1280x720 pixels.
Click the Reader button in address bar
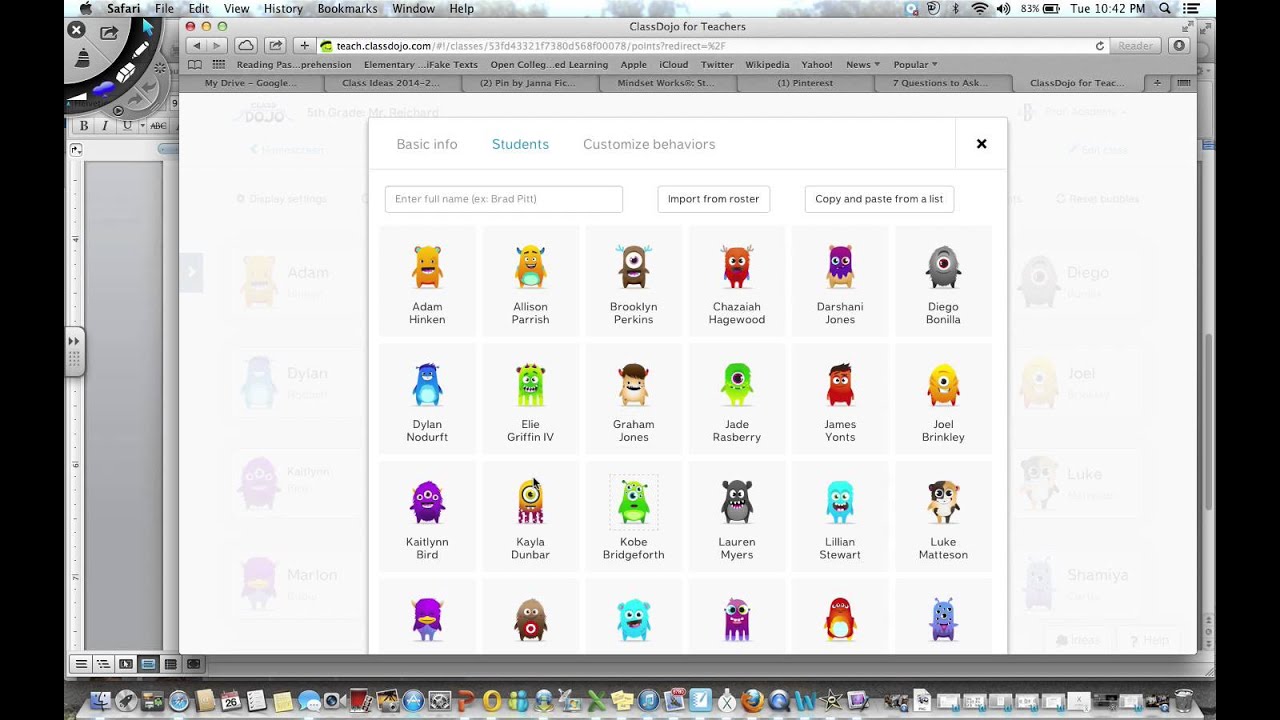pyautogui.click(x=1135, y=46)
